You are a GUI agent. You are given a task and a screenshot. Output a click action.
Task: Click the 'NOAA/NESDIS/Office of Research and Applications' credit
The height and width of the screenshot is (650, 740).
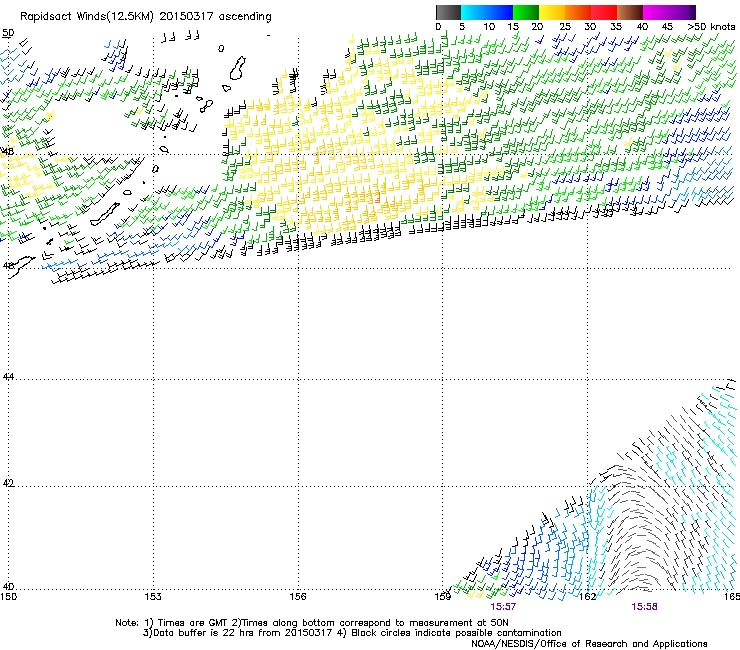pos(589,644)
